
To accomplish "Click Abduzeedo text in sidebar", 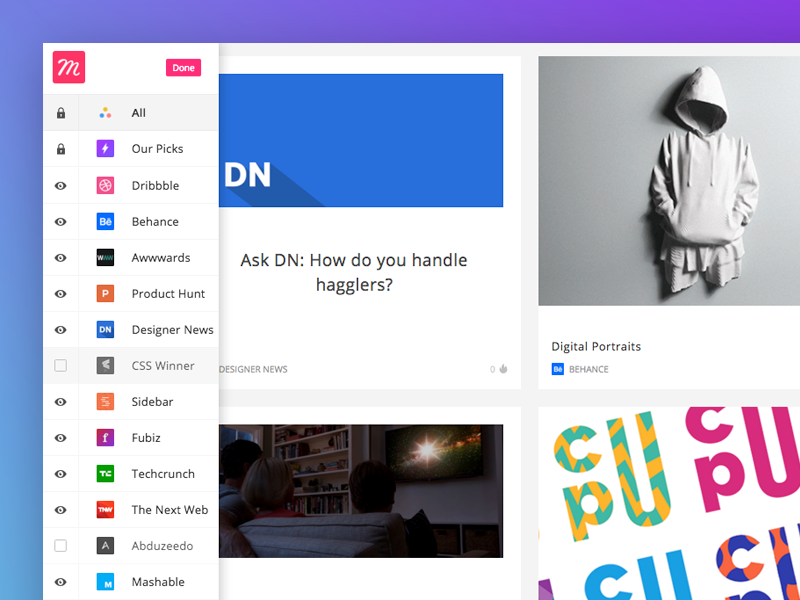I will pos(162,546).
